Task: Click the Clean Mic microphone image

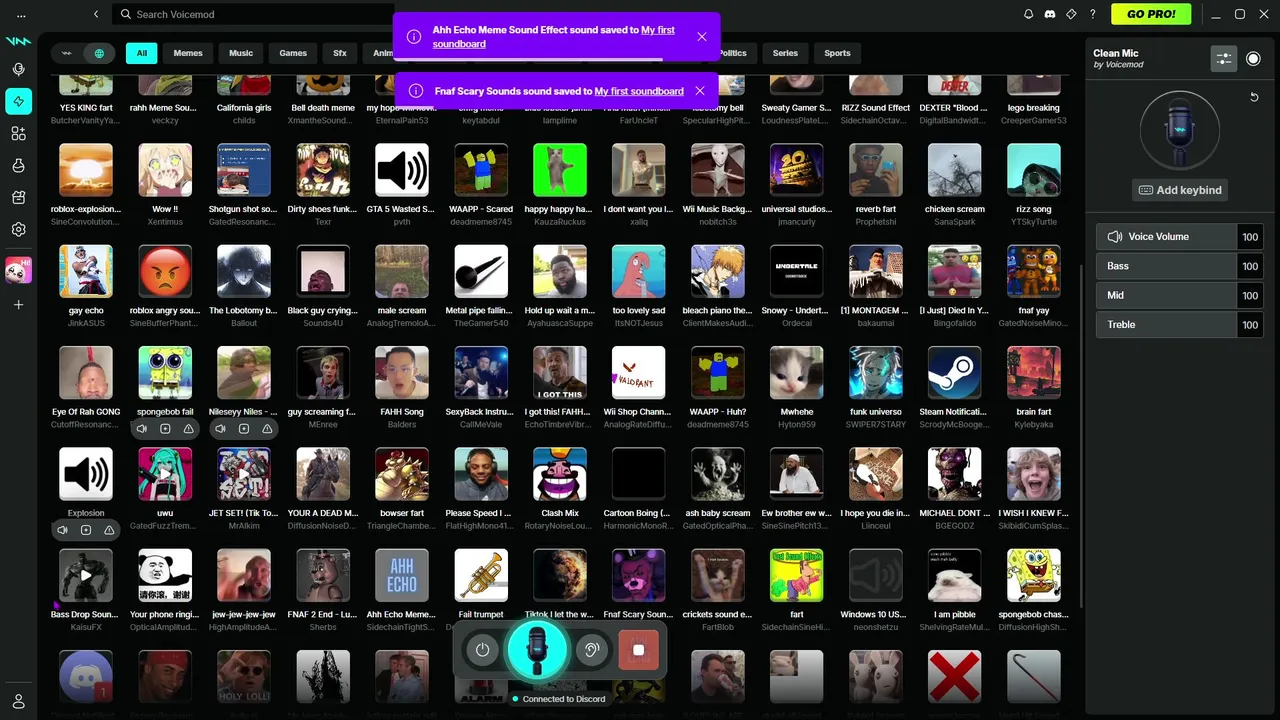Action: [1180, 130]
